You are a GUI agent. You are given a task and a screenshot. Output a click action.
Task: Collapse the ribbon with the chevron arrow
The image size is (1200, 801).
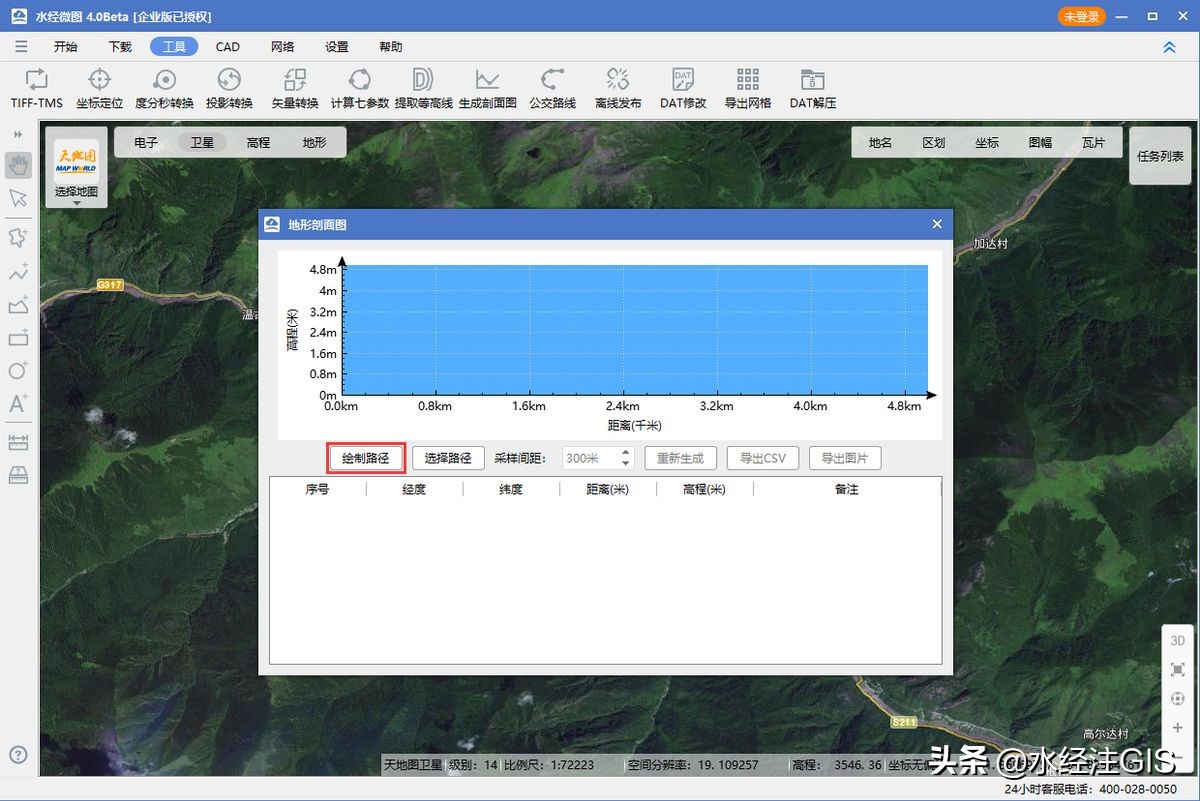(1169, 47)
